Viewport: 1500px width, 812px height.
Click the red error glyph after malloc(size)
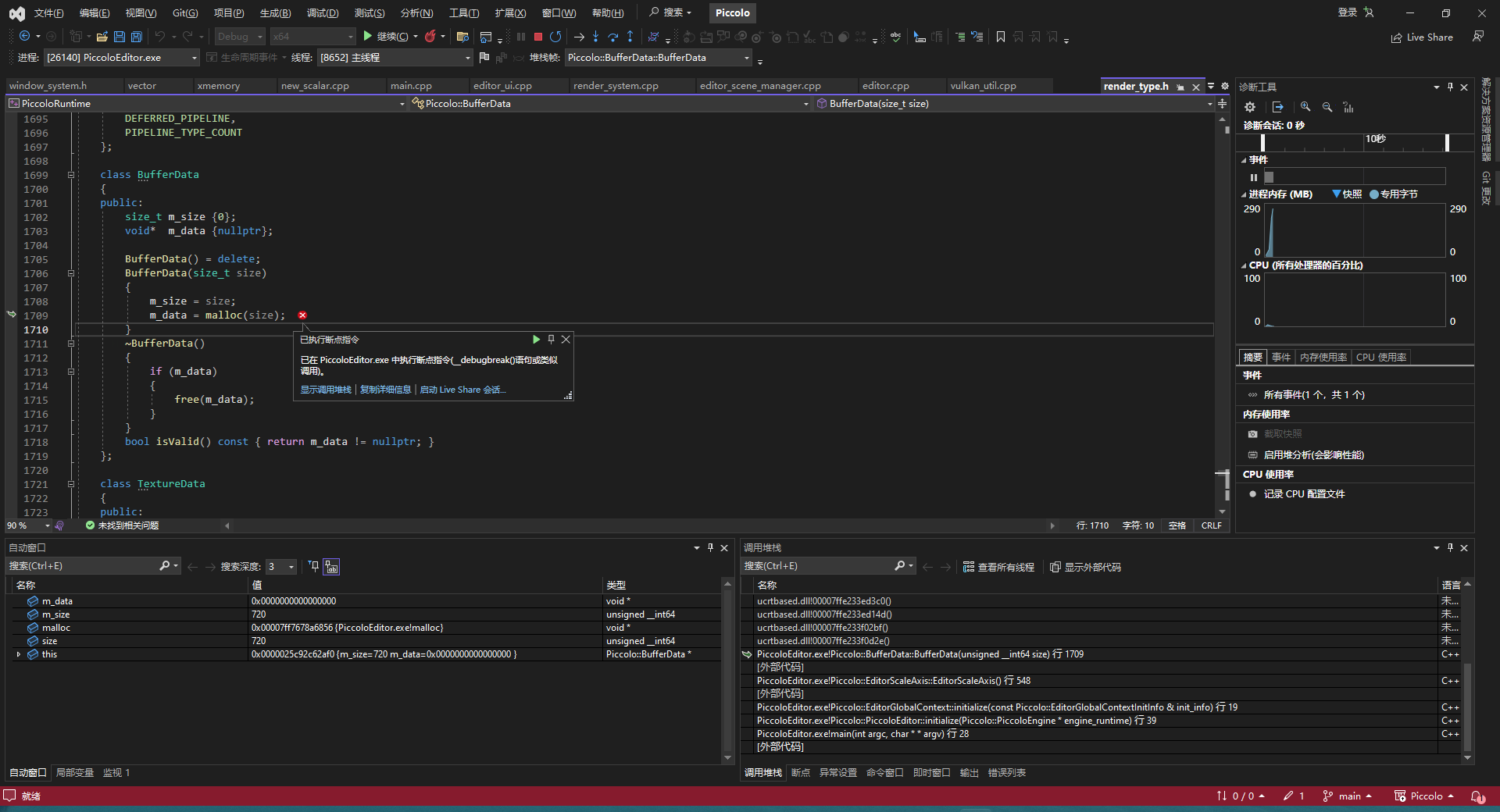302,315
